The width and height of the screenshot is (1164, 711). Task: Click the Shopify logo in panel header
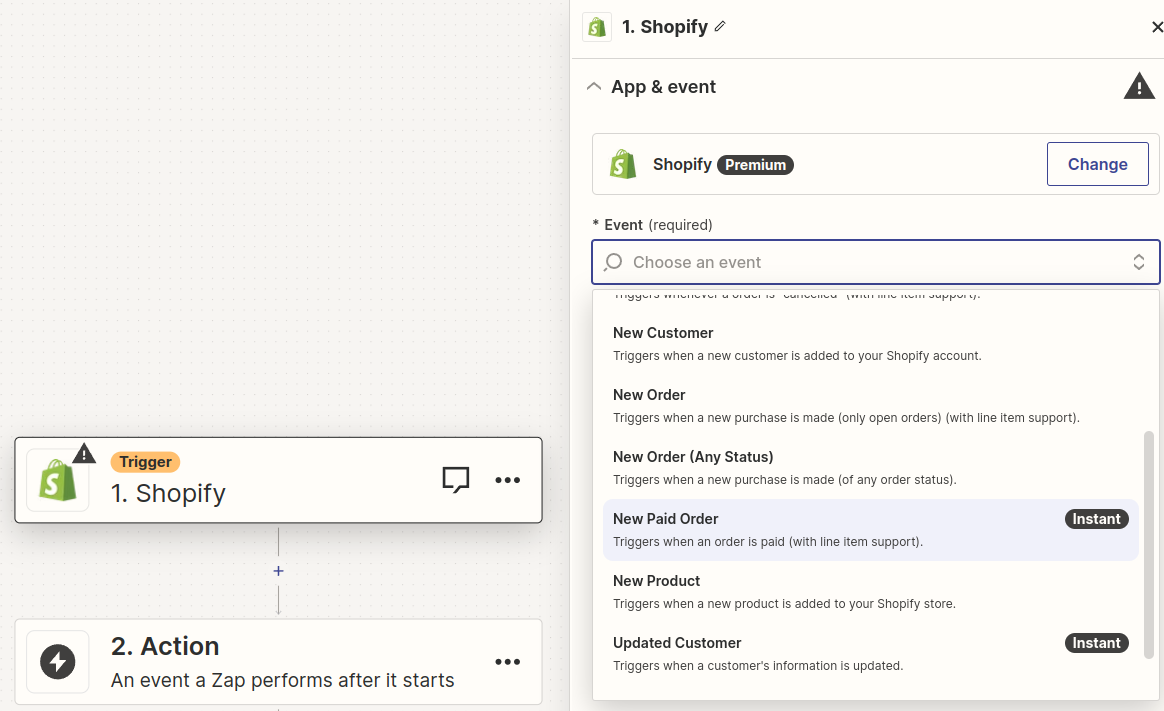tap(597, 27)
